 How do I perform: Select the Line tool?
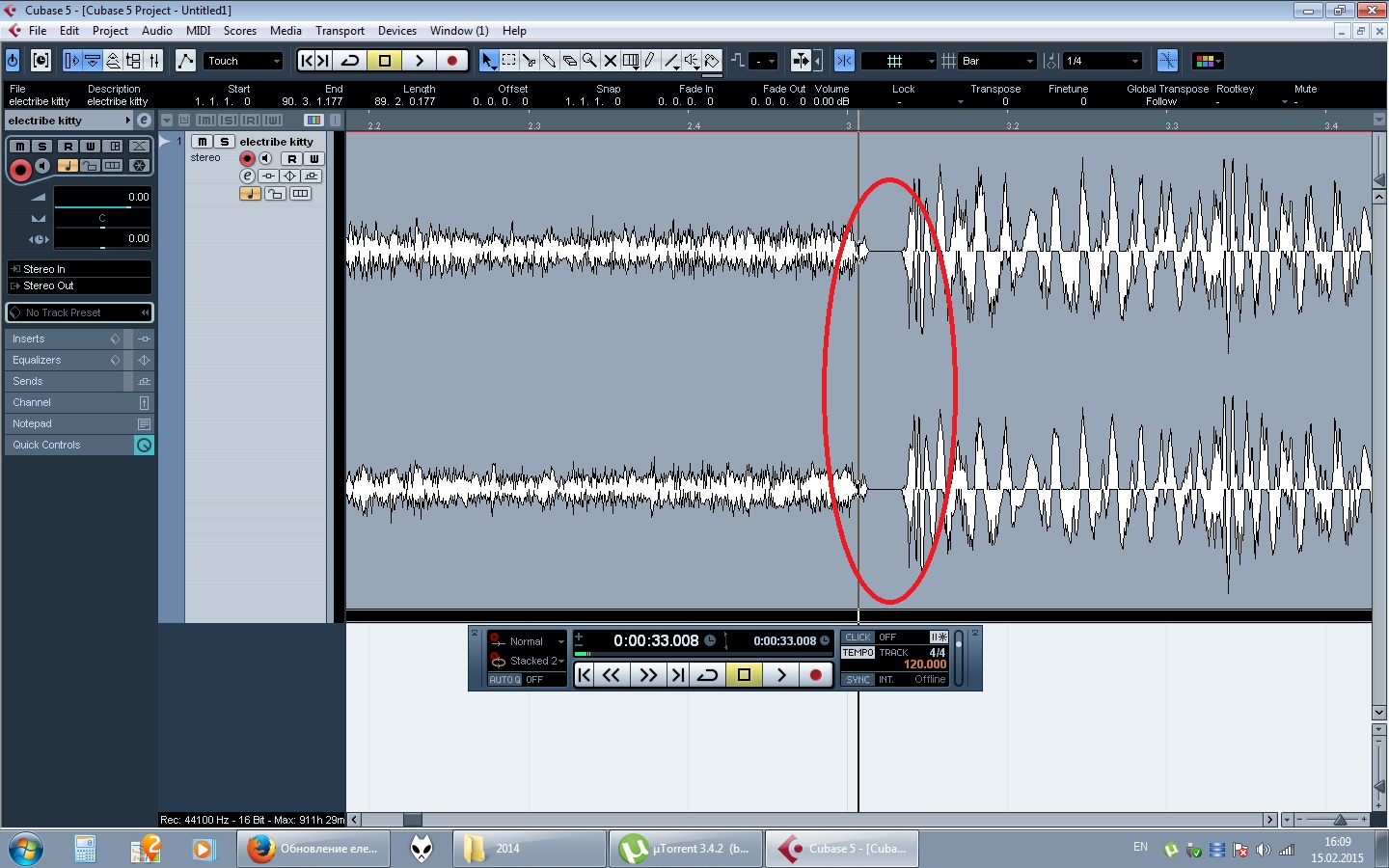coord(671,61)
